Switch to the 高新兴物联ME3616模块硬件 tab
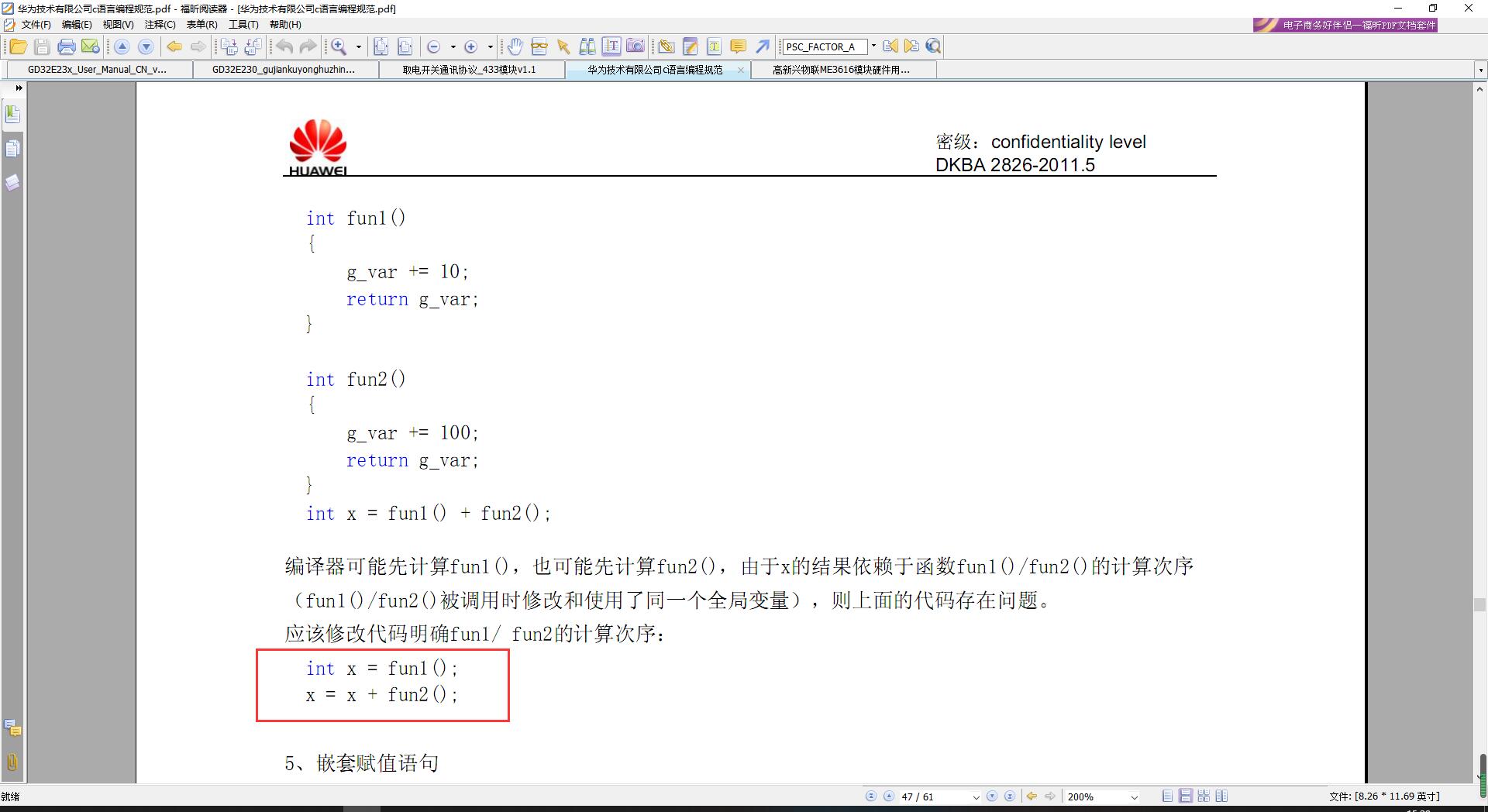Screen dimensions: 1488x812 841,70
